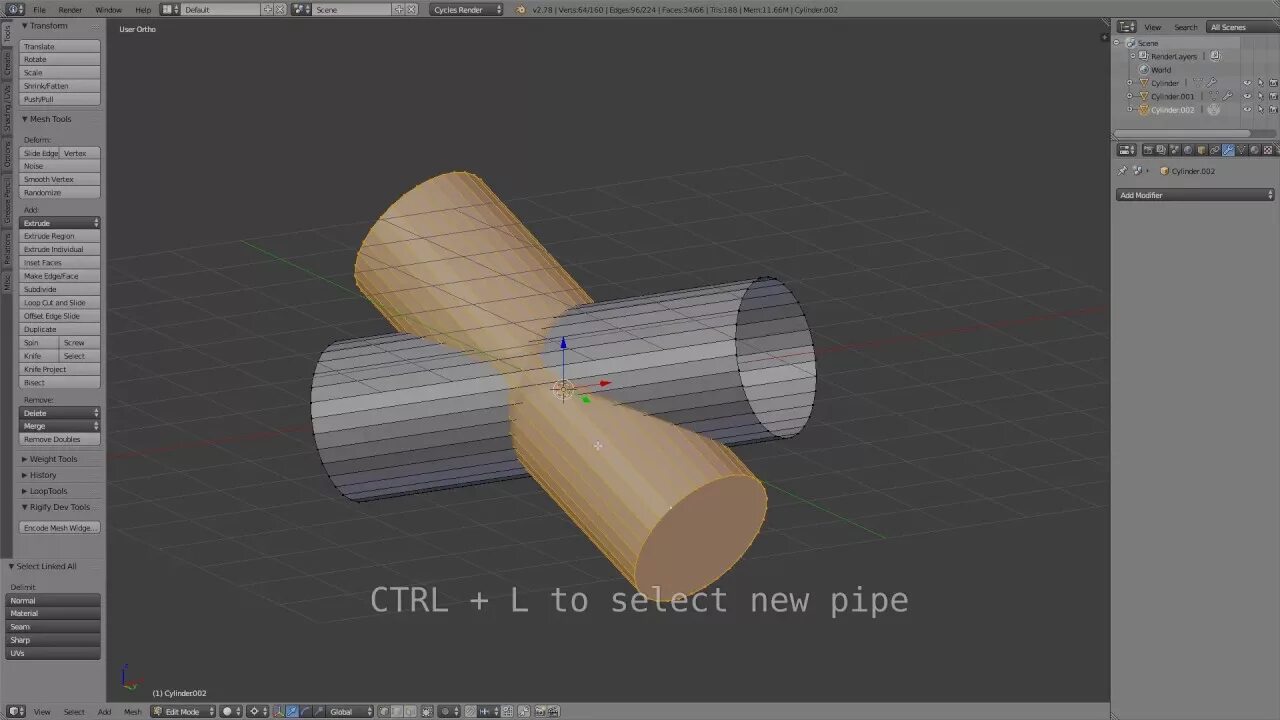Open the Extrude dropdown menu
The height and width of the screenshot is (720, 1280).
[60, 223]
